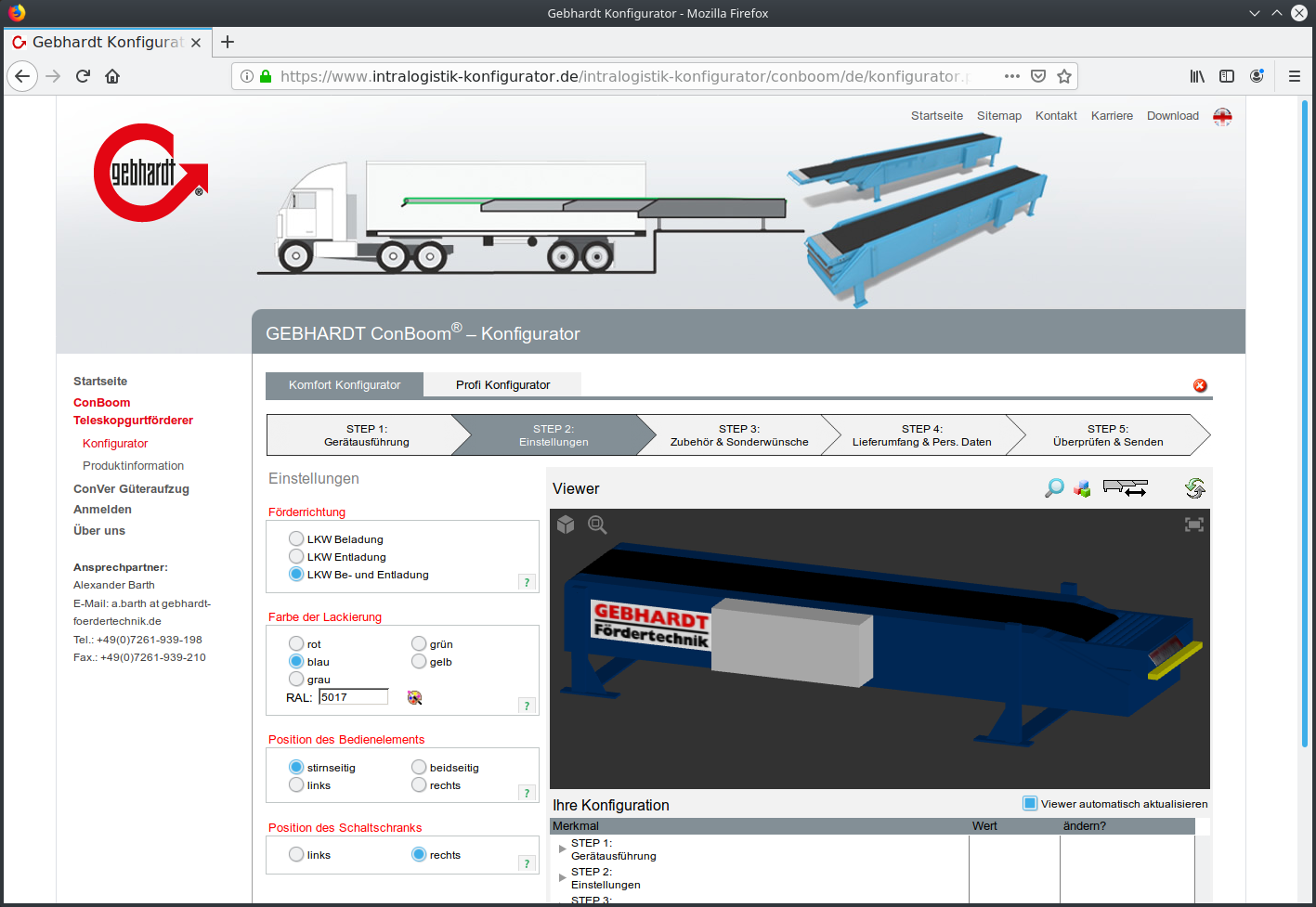Click Anmelden in the sidebar
This screenshot has width=1316, height=907.
[x=102, y=510]
